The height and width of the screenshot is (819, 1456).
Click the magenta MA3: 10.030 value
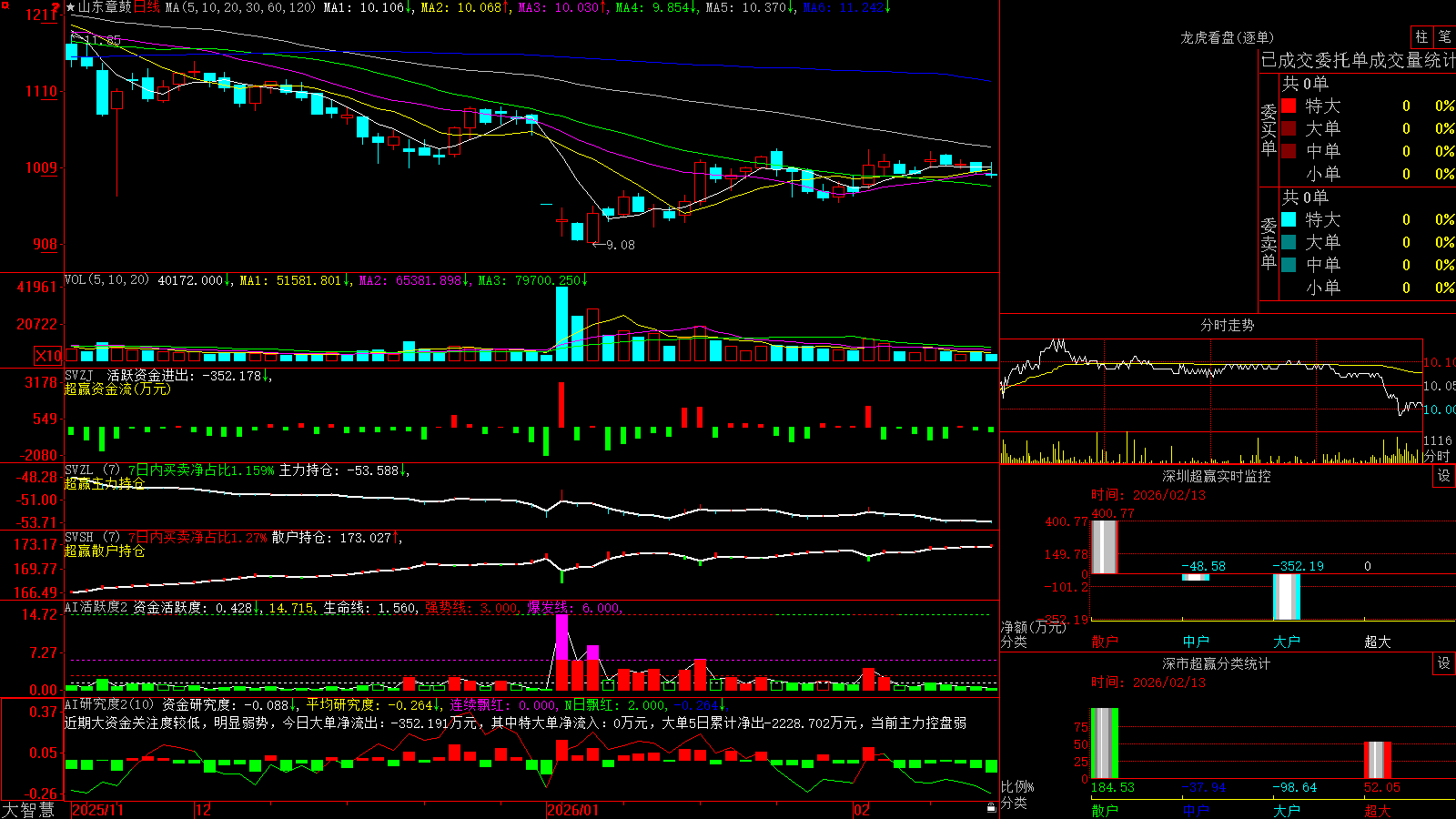(562, 7)
